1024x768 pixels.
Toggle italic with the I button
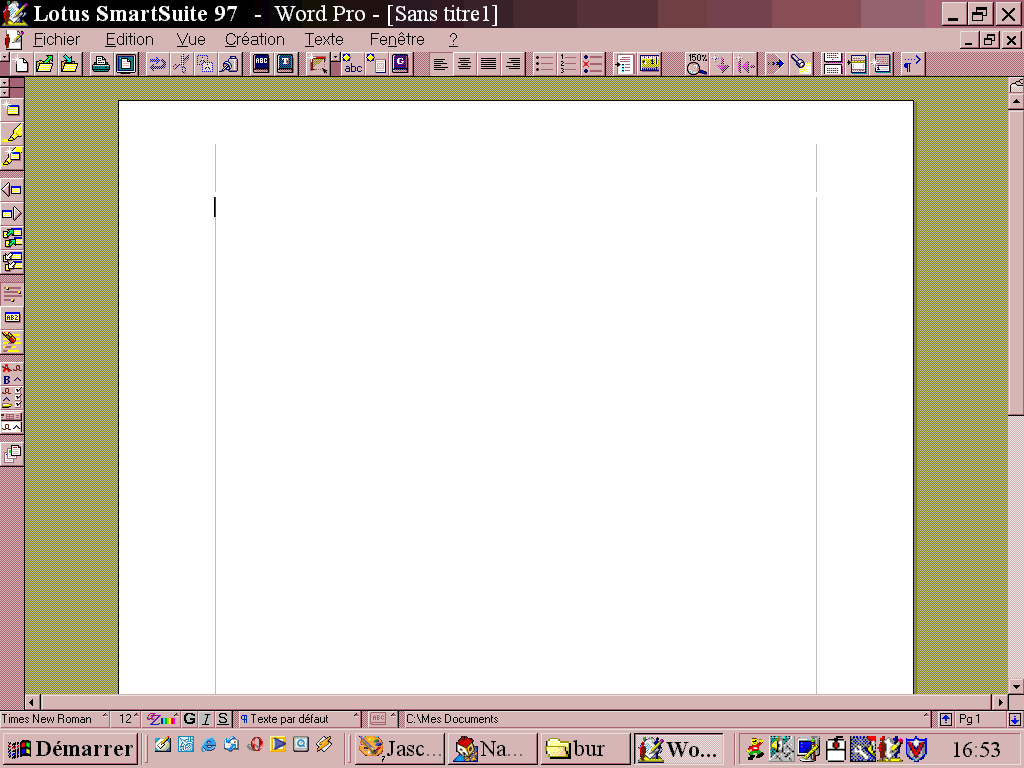206,719
